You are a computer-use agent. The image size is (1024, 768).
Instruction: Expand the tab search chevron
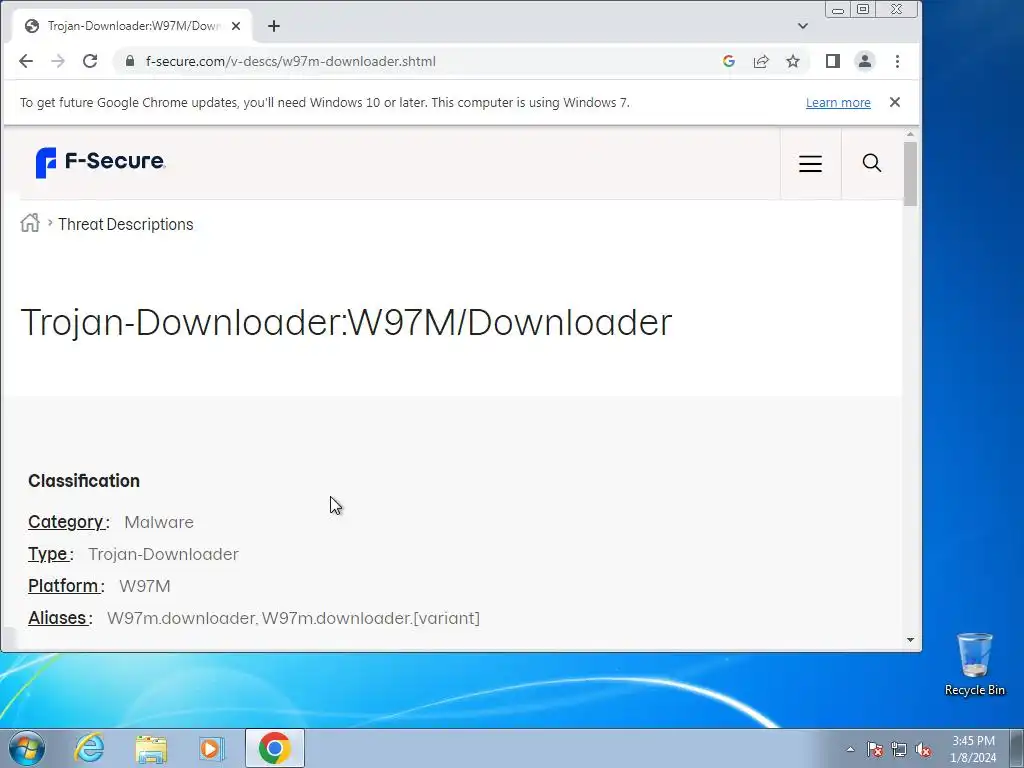[803, 26]
